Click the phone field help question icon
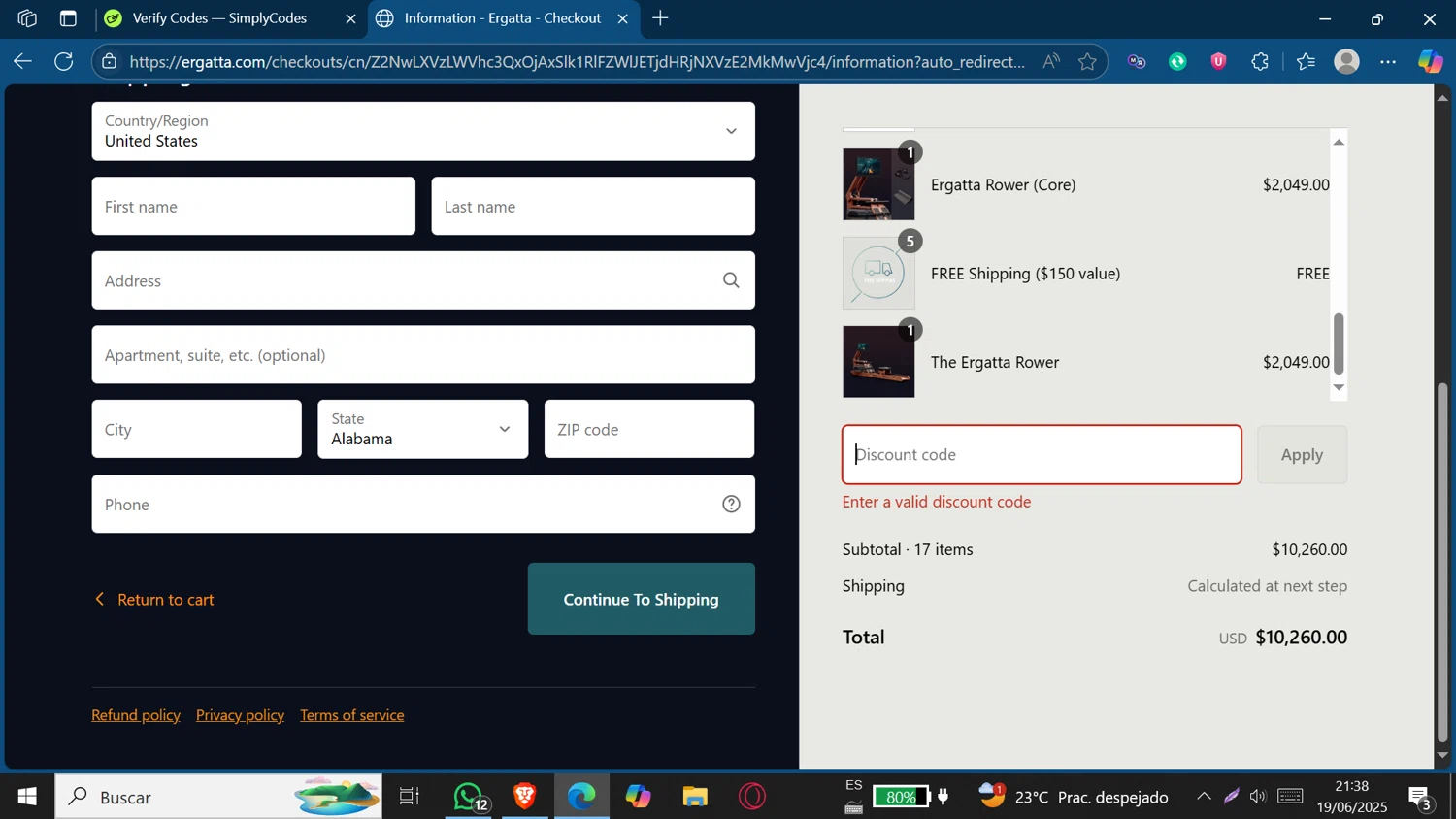The width and height of the screenshot is (1456, 819). 731,504
